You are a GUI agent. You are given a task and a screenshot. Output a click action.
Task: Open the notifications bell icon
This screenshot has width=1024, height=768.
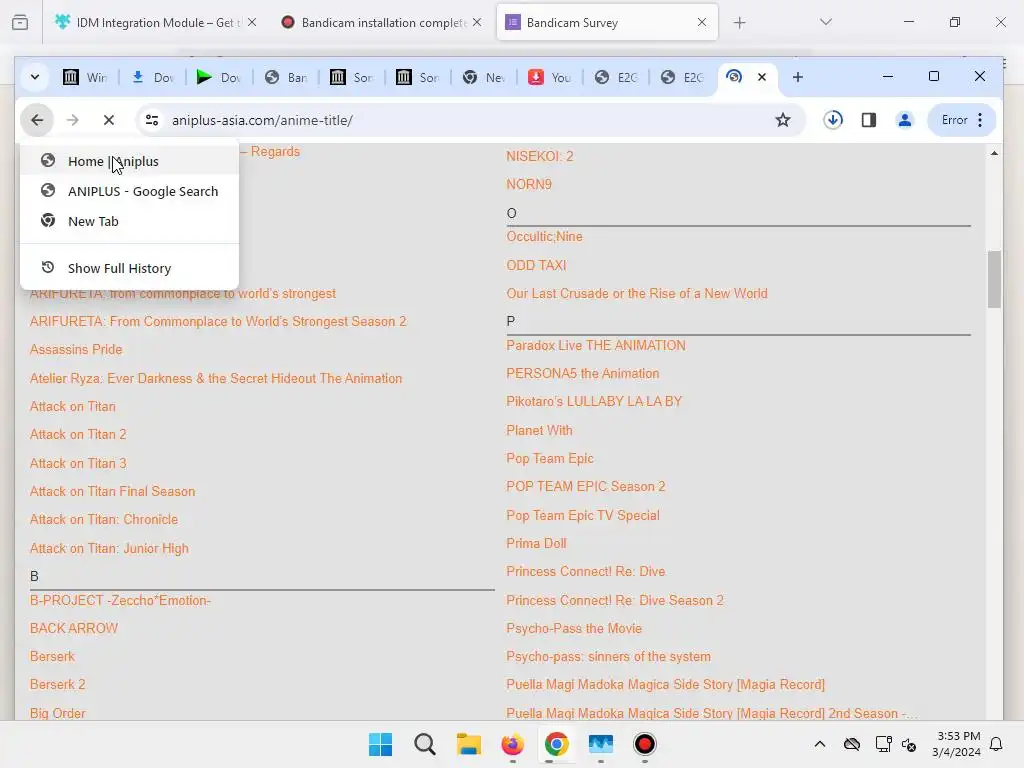[996, 744]
